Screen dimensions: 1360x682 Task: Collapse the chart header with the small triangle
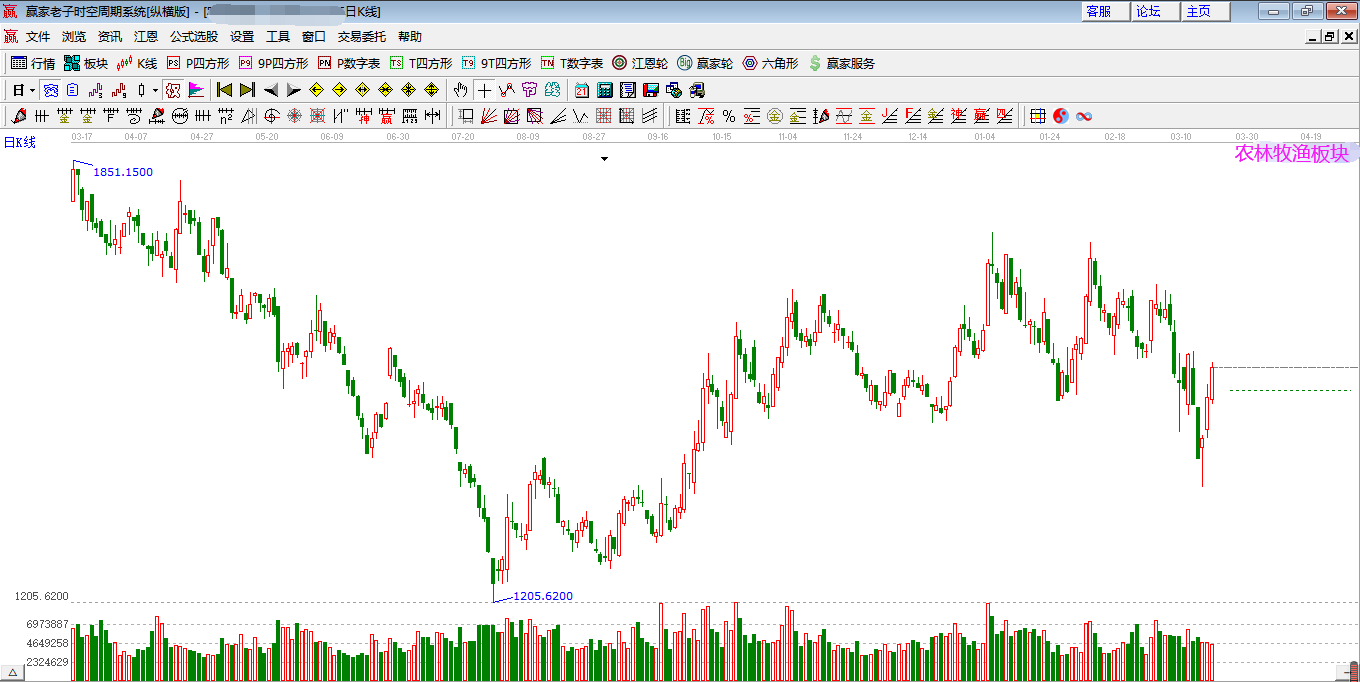pyautogui.click(x=604, y=158)
